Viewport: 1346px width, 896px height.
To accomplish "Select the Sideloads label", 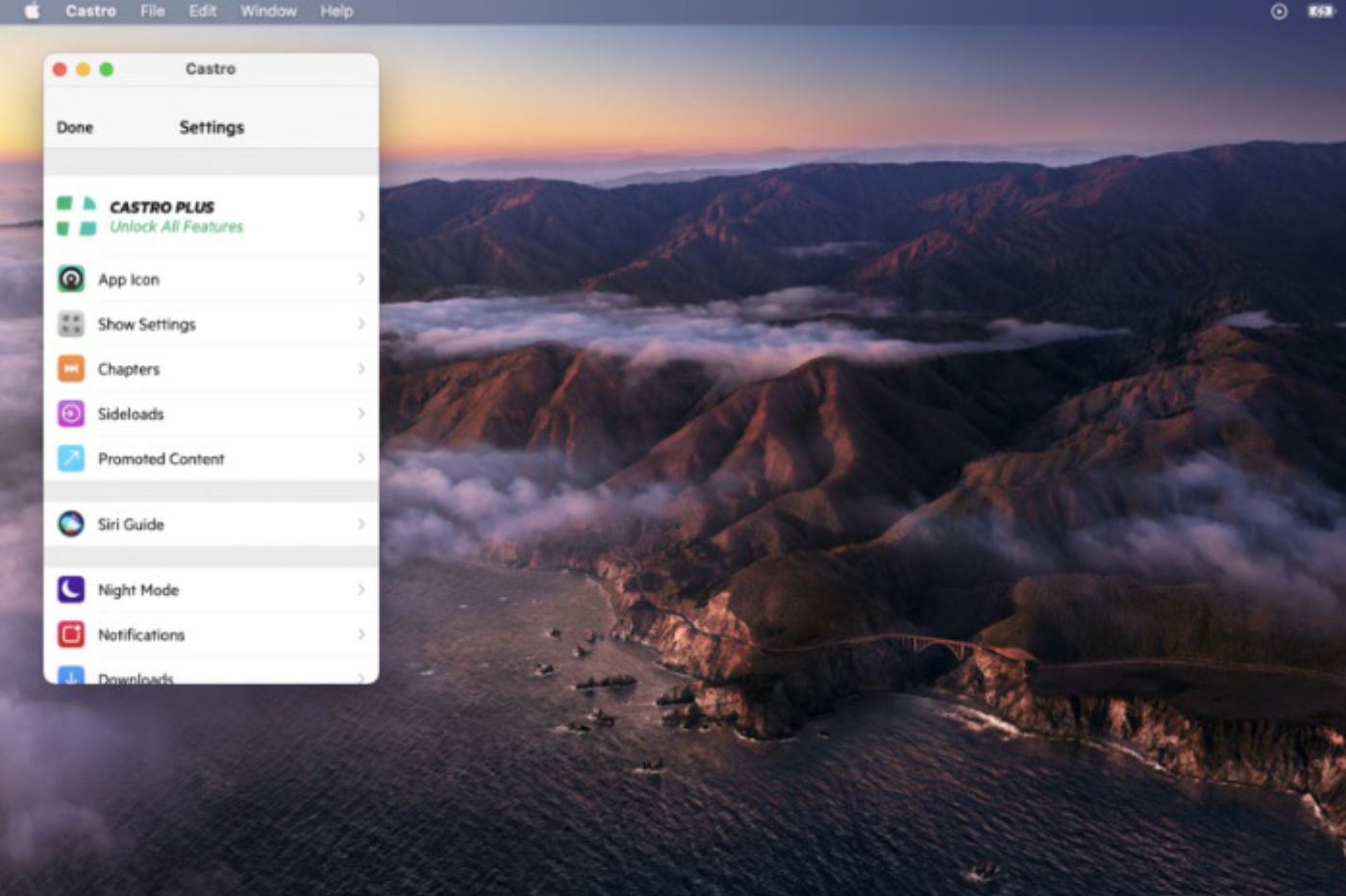I will tap(131, 414).
